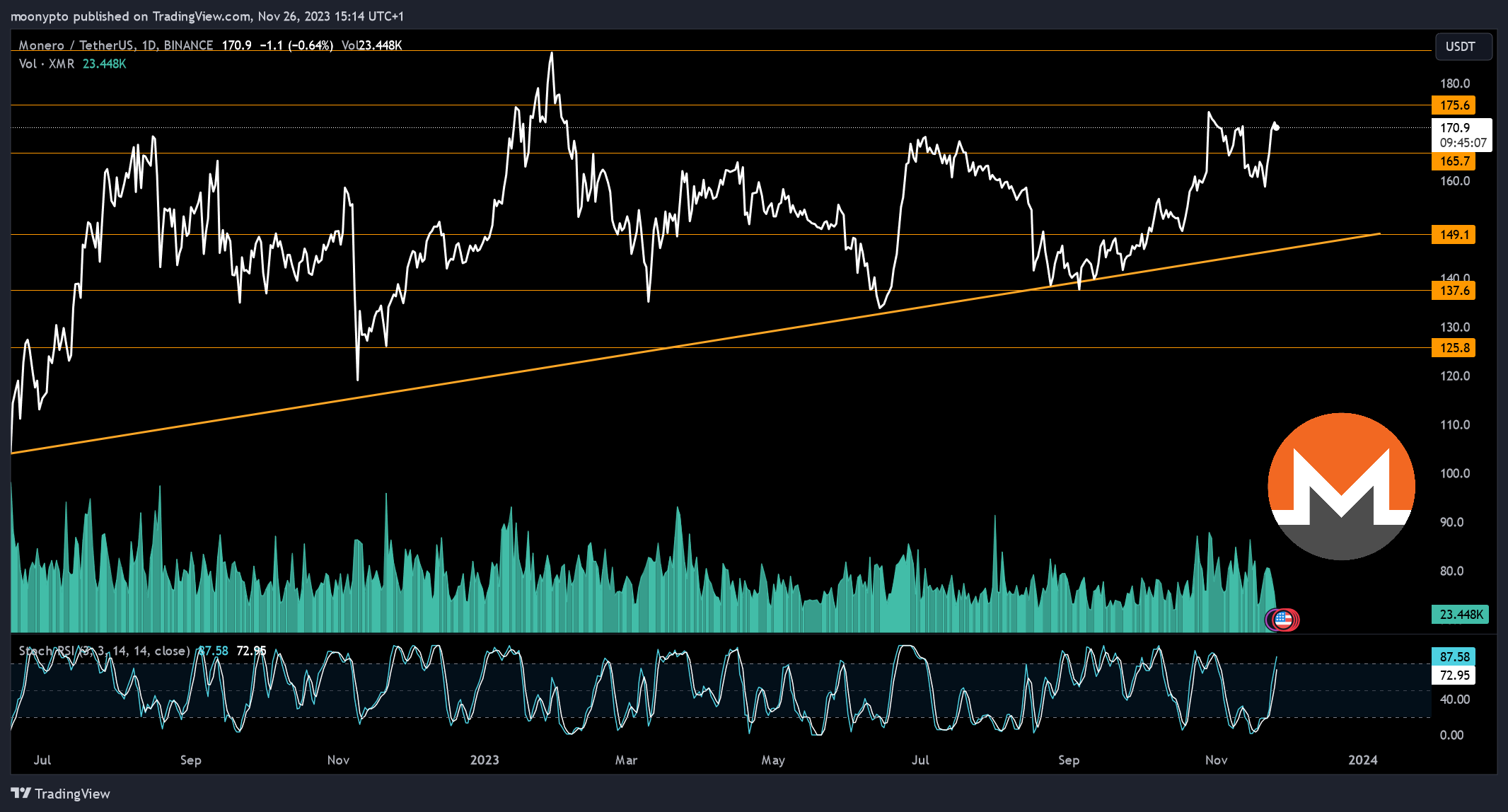Screen dimensions: 1508x812
Task: Click the May date axis label
Action: (773, 760)
